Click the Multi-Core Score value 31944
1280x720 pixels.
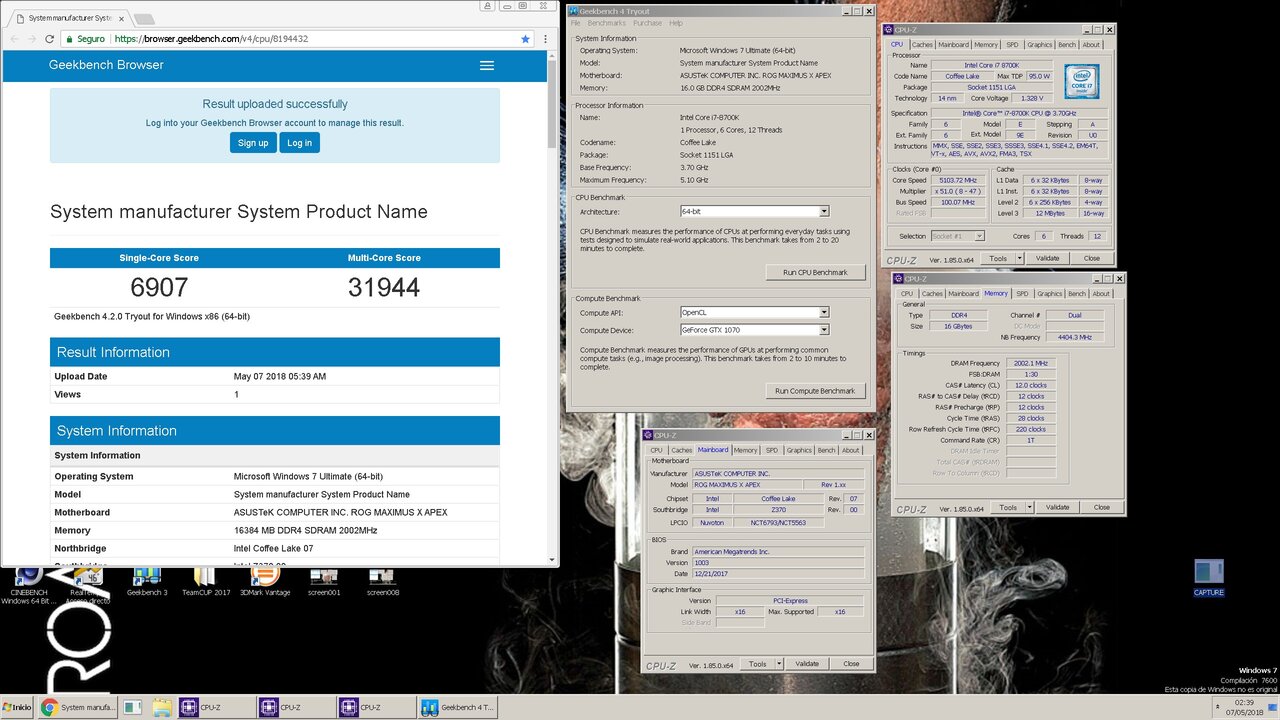click(x=384, y=288)
